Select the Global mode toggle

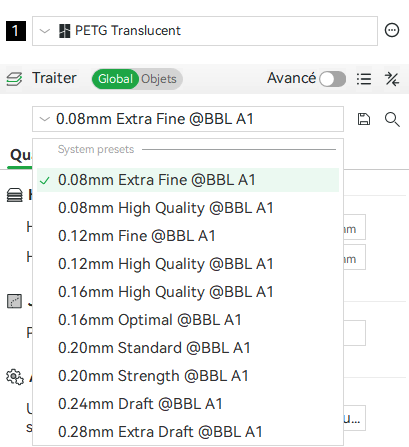pyautogui.click(x=115, y=79)
